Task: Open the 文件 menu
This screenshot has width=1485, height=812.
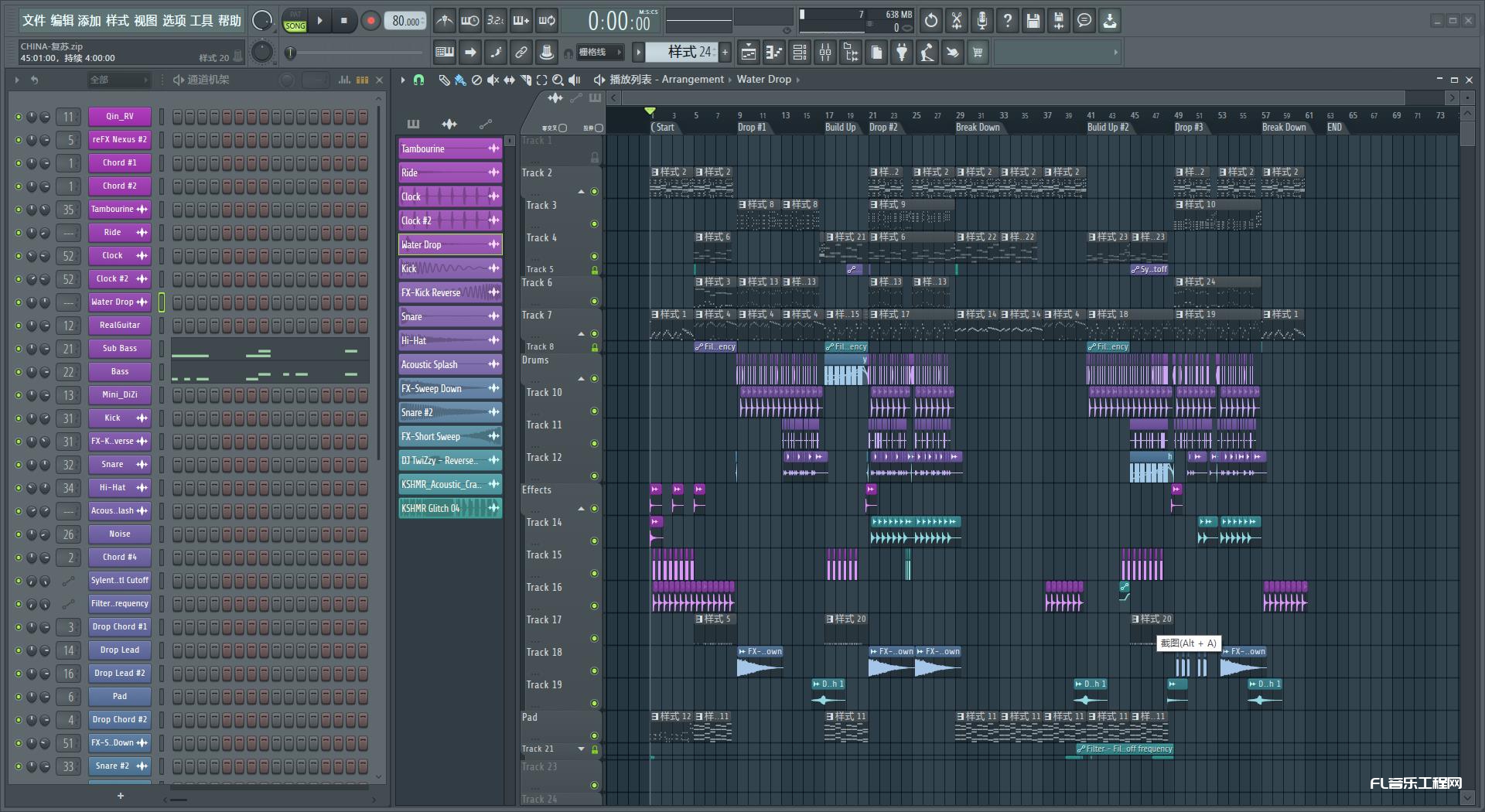Action: 33,21
